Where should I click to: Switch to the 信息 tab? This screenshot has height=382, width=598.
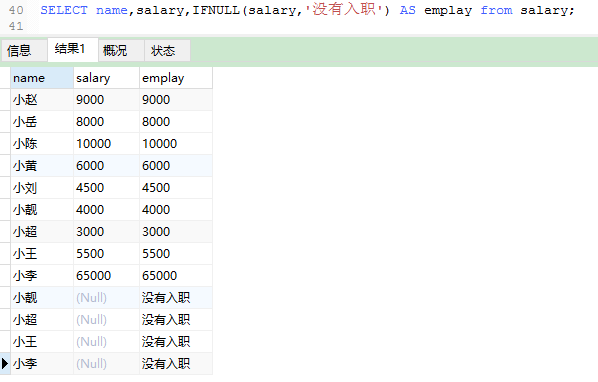click(24, 50)
